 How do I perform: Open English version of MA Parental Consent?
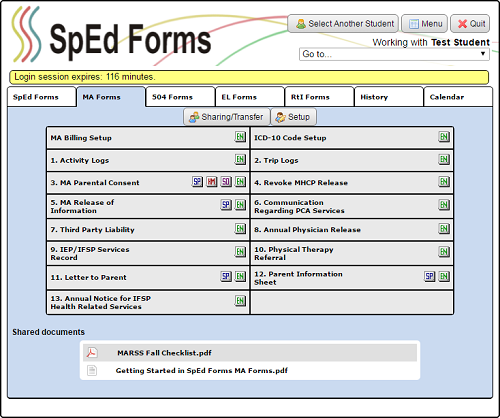(x=240, y=182)
